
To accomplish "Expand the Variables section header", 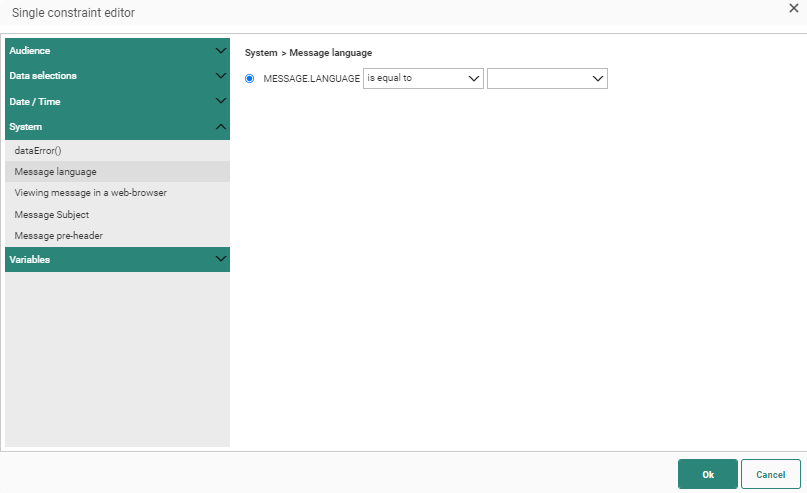I will pos(100,259).
